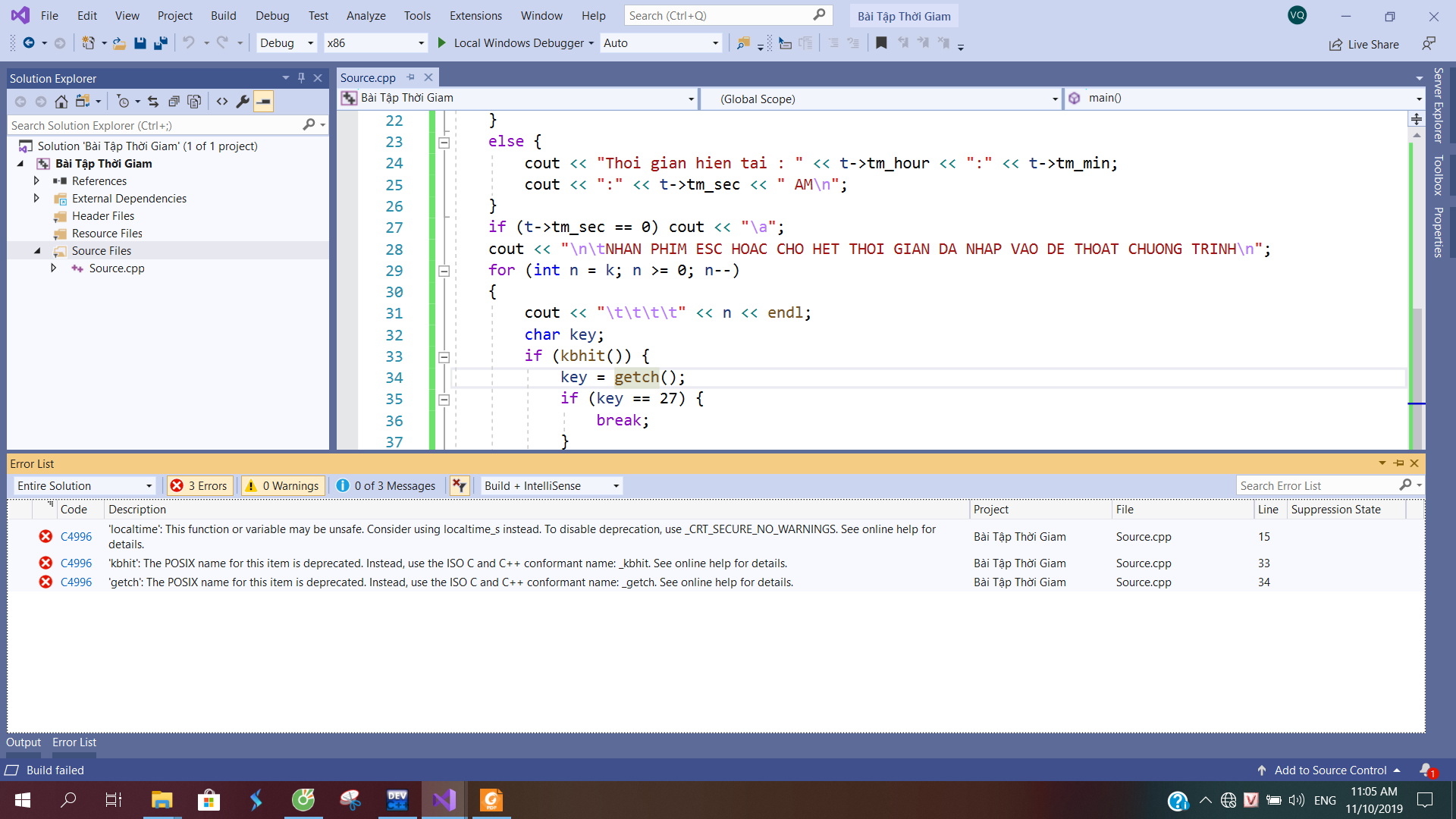Click the Undo icon on the toolbar
The image size is (1456, 819).
click(x=189, y=43)
